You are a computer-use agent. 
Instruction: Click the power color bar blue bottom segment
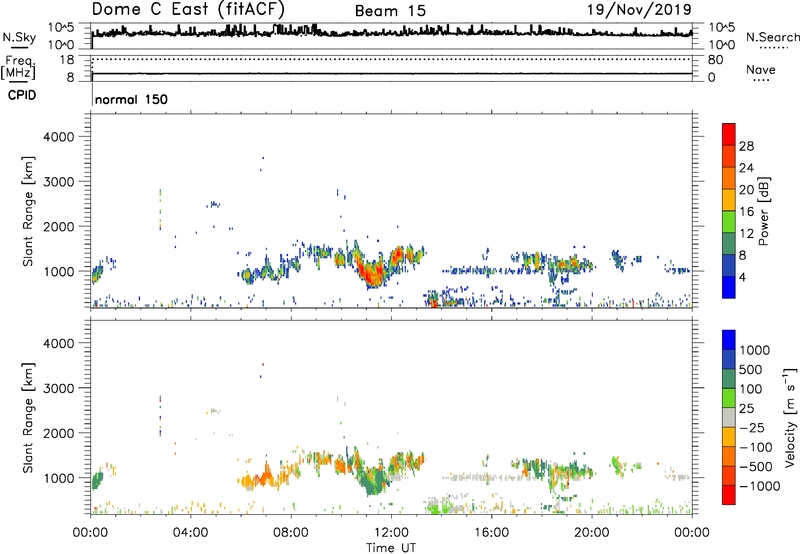729,287
